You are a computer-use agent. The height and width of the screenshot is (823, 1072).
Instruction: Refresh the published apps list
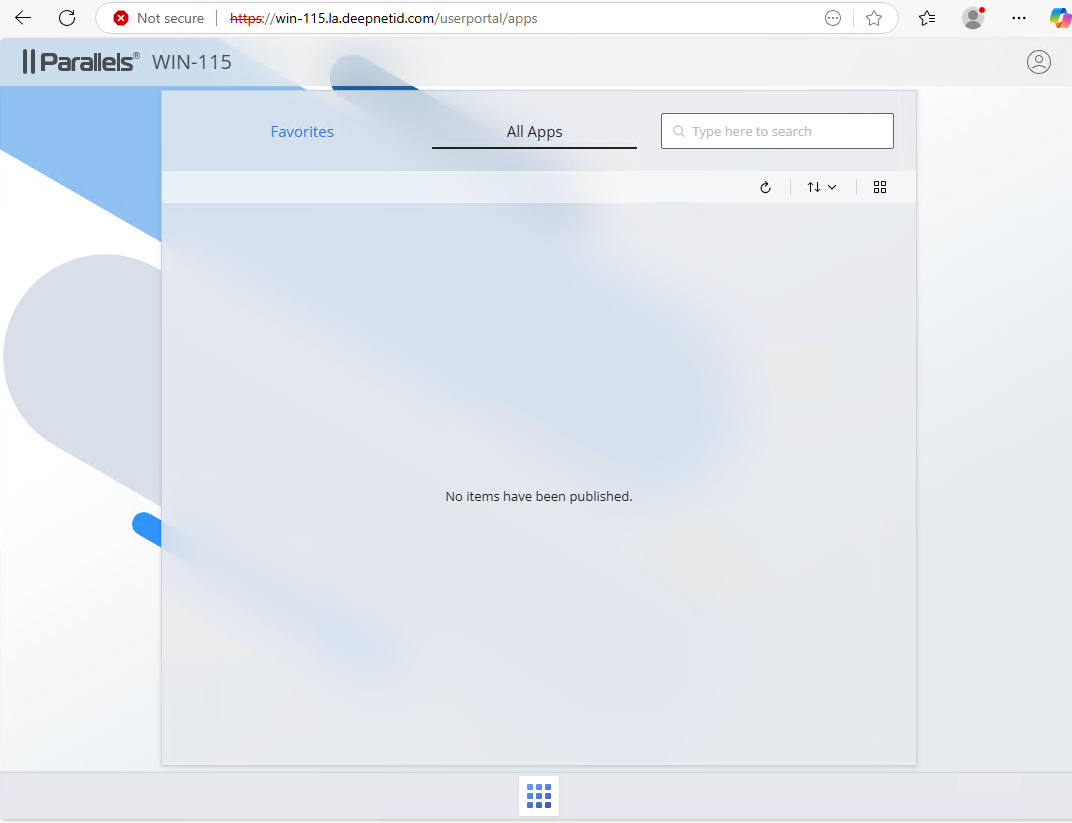[x=766, y=187]
